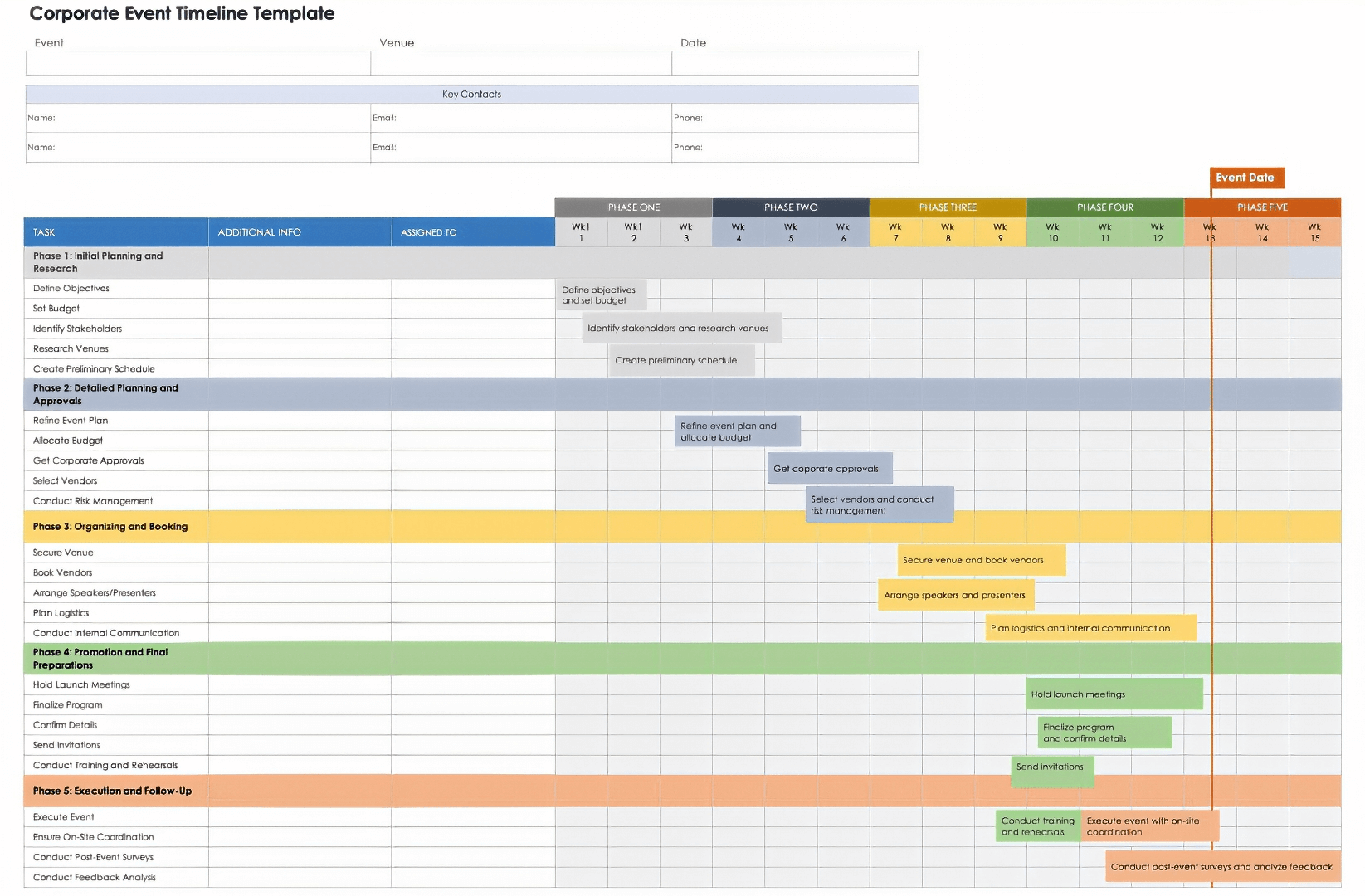Image resolution: width=1365 pixels, height=896 pixels.
Task: Select the Wk 4 column header
Action: [x=739, y=232]
